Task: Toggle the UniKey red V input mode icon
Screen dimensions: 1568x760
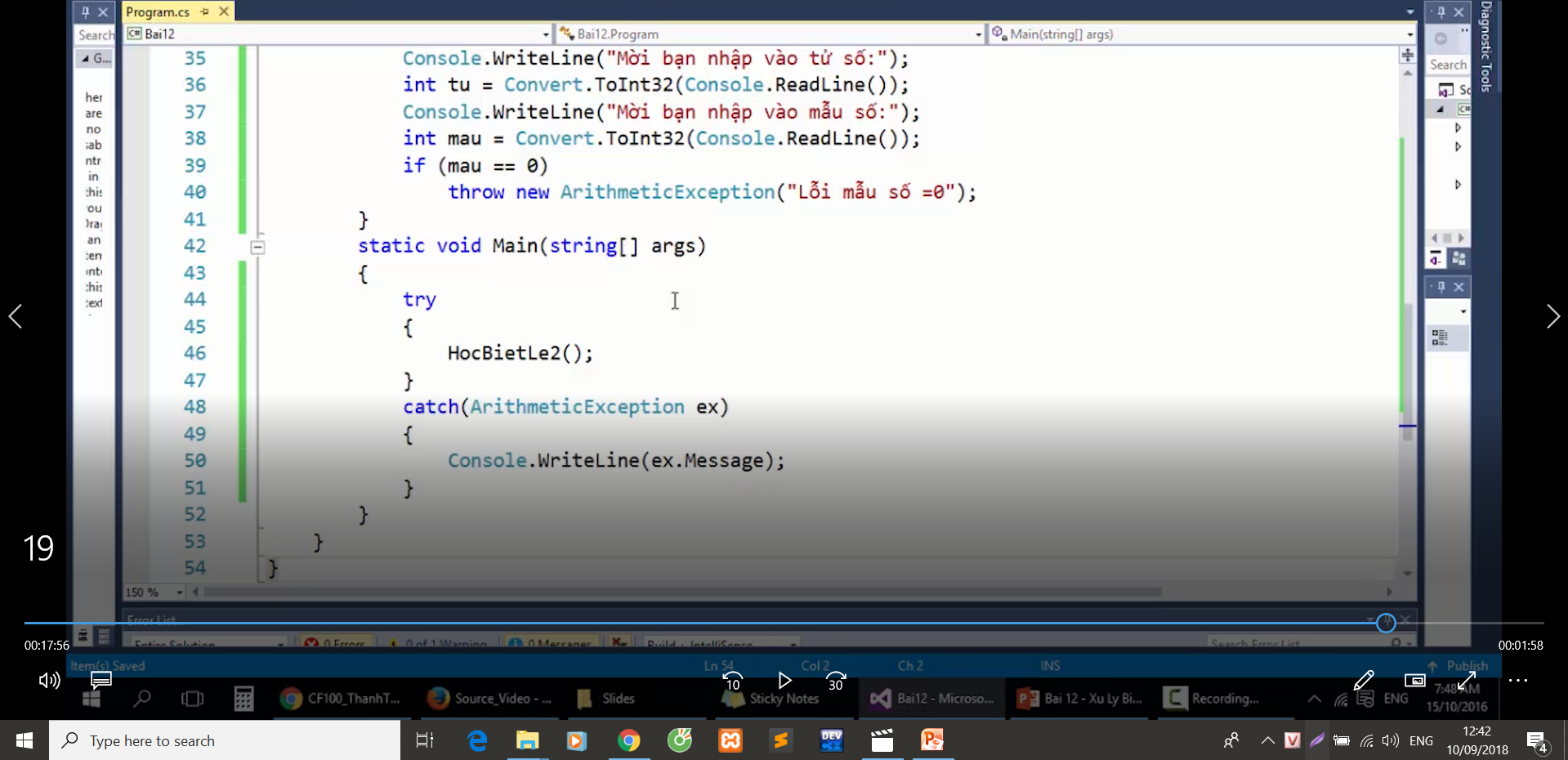Action: click(1292, 740)
